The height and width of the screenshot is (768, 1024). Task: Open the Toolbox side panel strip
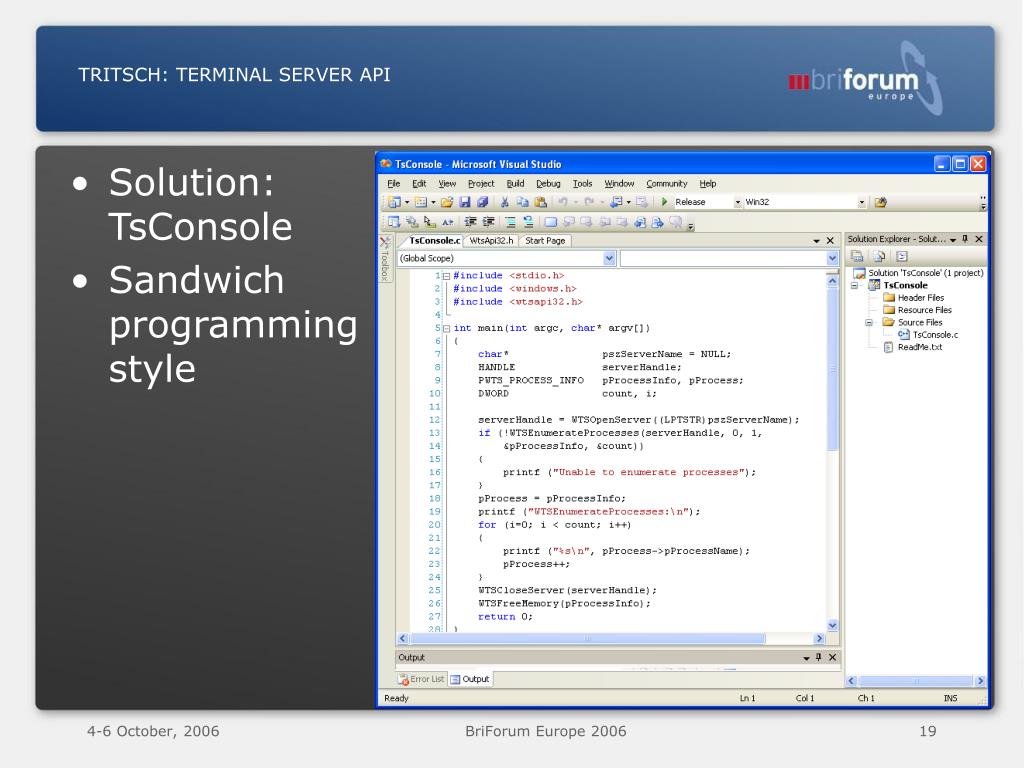pos(385,259)
